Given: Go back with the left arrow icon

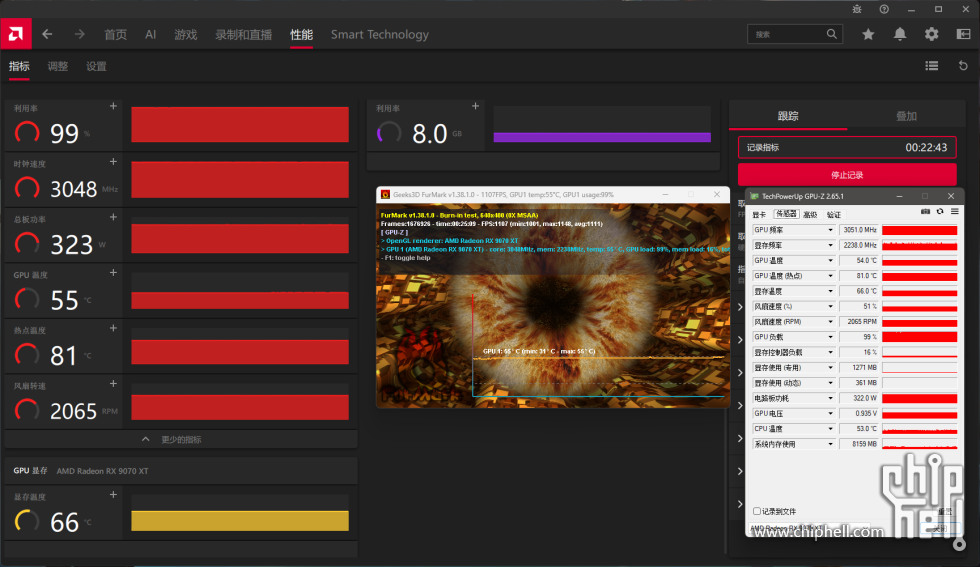Looking at the screenshot, I should 47,34.
